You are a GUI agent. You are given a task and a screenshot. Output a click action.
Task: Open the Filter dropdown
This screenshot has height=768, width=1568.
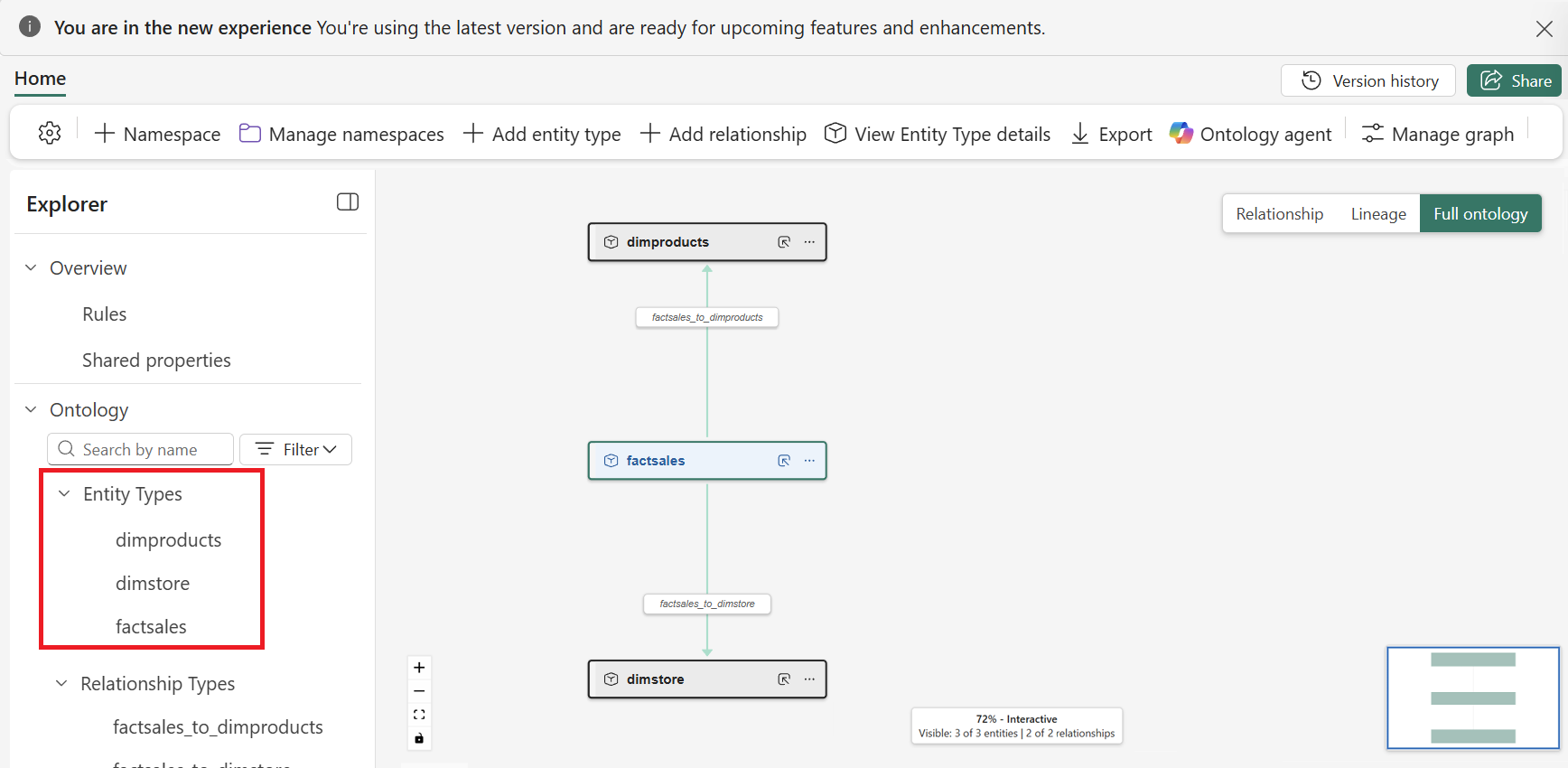[x=296, y=449]
